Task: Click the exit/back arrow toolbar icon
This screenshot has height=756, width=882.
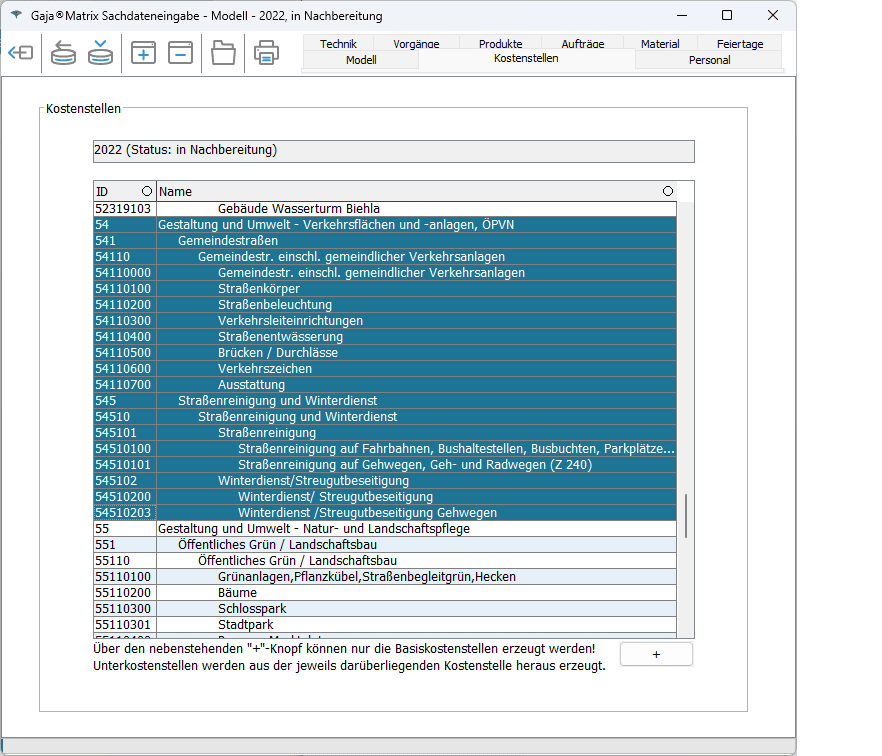Action: pos(21,53)
